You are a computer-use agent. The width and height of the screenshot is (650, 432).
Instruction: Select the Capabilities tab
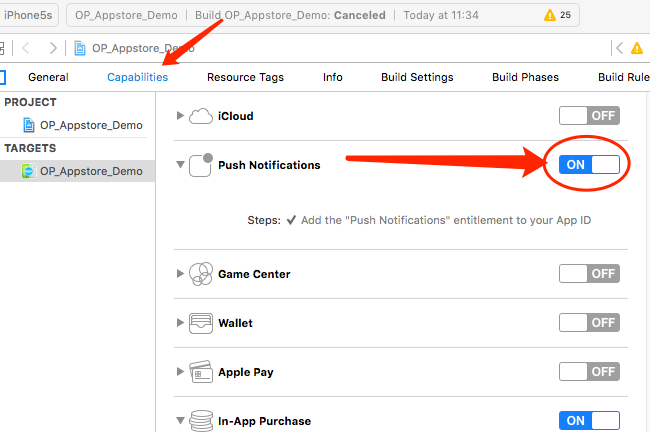pyautogui.click(x=138, y=77)
